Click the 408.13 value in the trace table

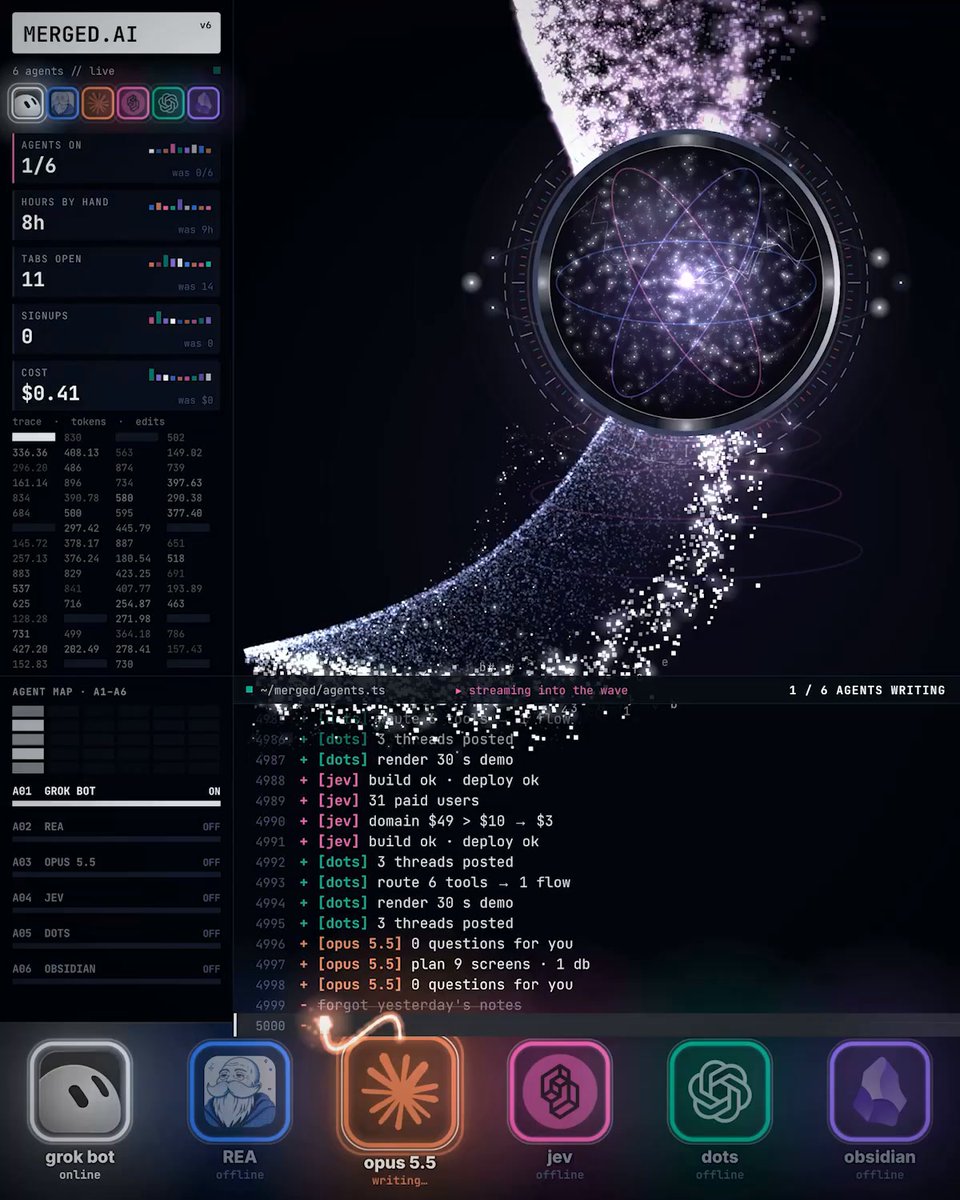pos(82,453)
